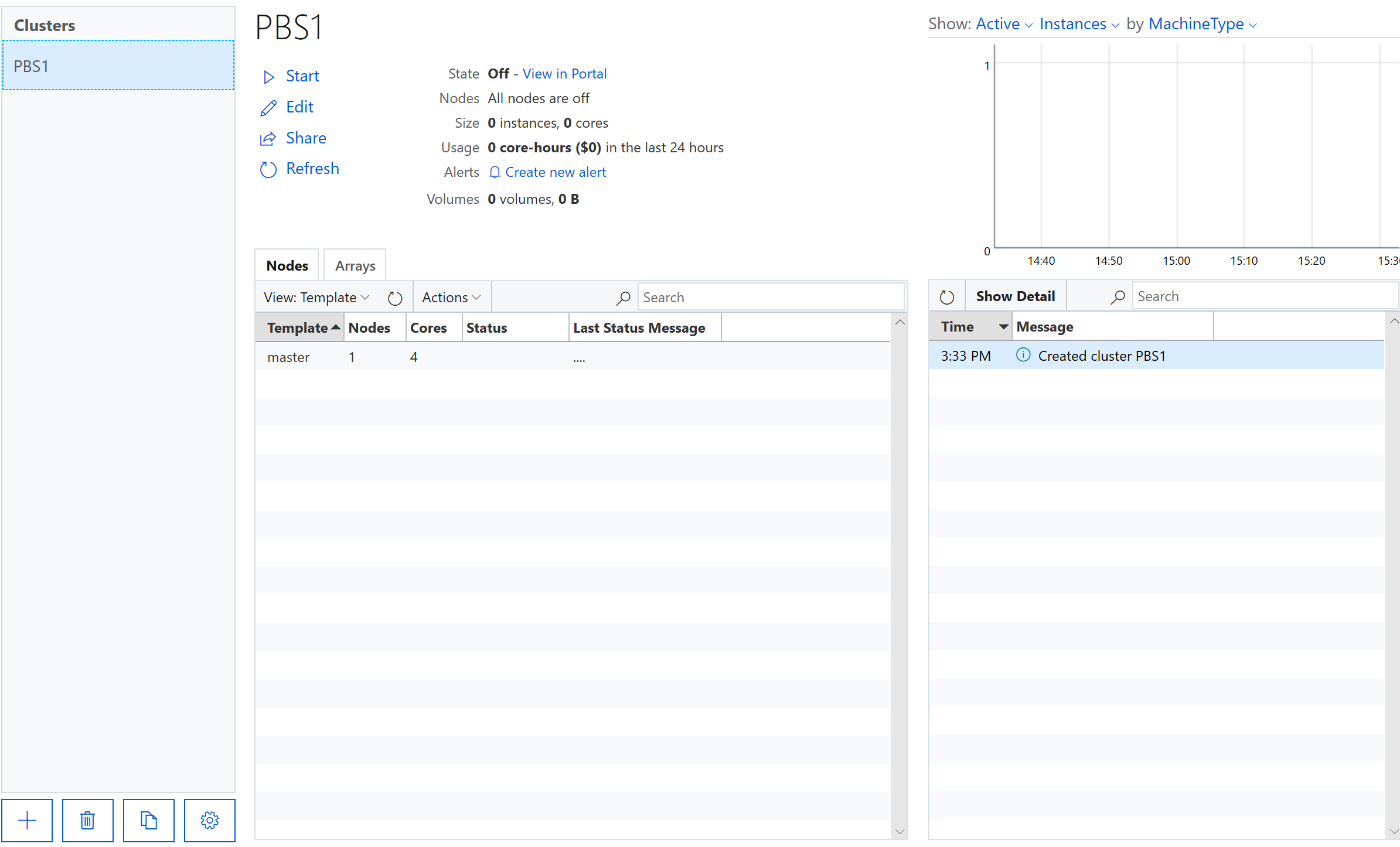The width and height of the screenshot is (1400, 847).
Task: Click the Share icon
Action: tap(269, 138)
